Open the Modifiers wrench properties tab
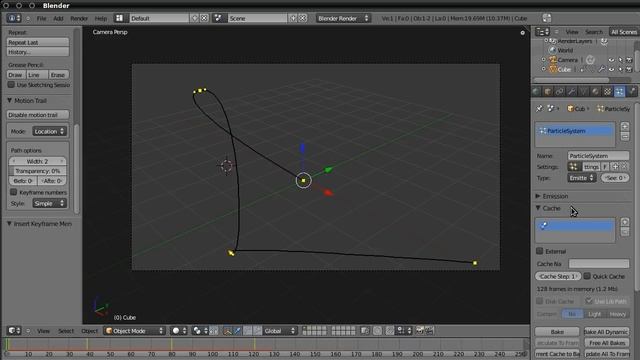Image resolution: width=640 pixels, height=360 pixels. click(571, 92)
